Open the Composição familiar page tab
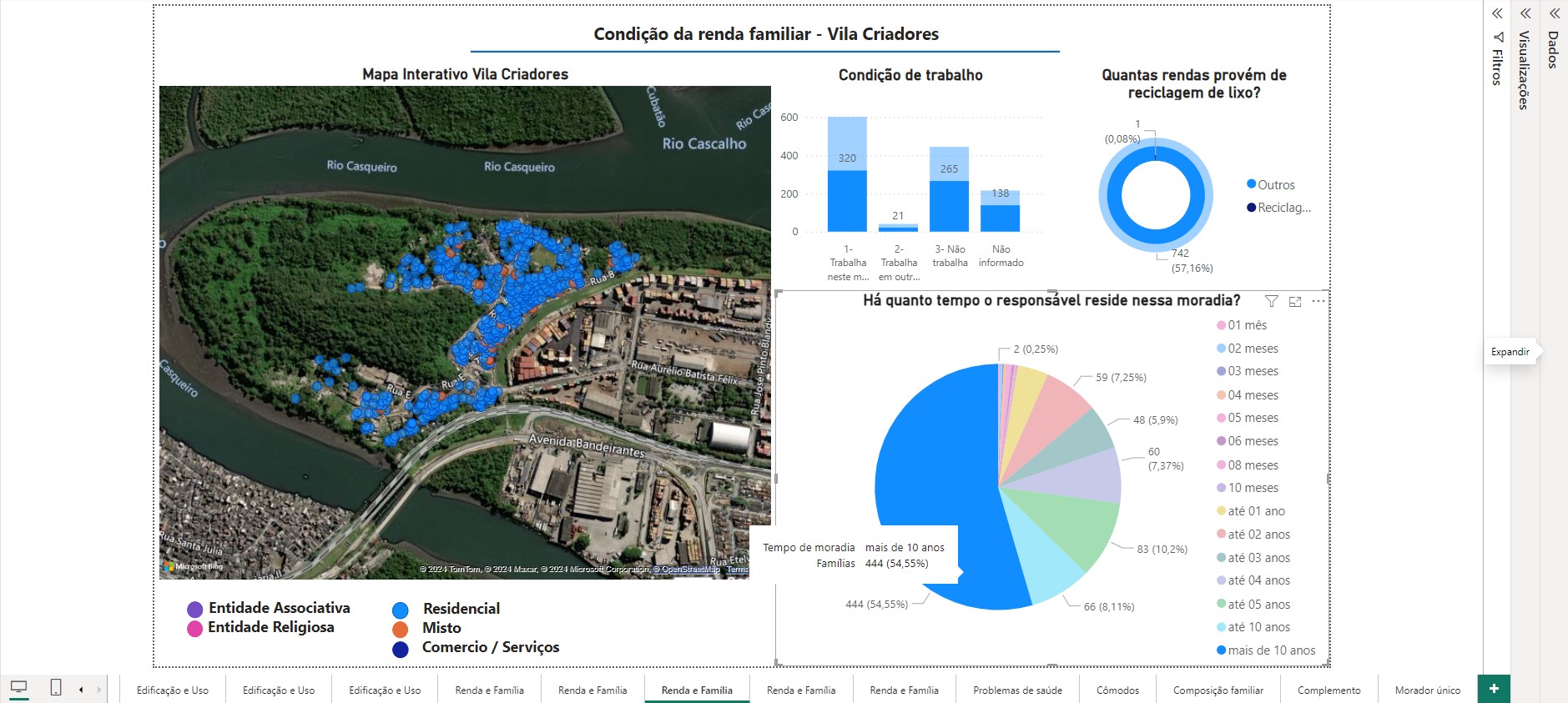The image size is (1568, 703). [1218, 690]
